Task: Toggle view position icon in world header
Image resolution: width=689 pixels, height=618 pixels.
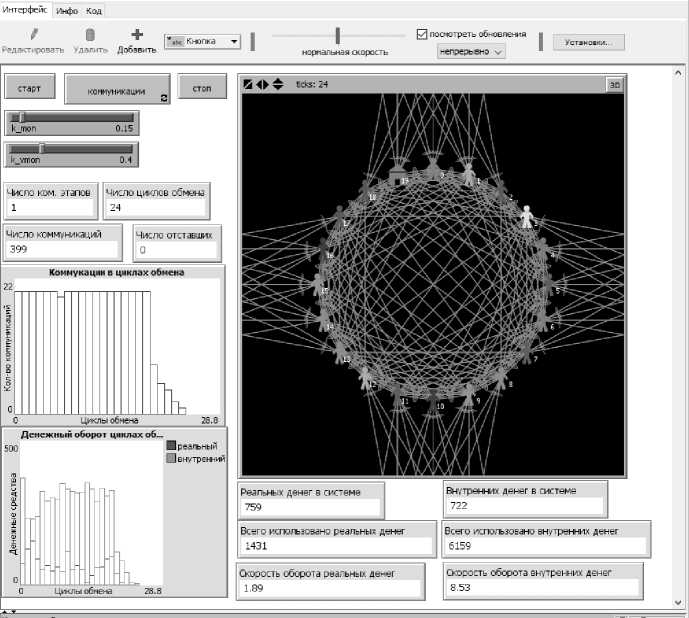Action: pyautogui.click(x=248, y=84)
